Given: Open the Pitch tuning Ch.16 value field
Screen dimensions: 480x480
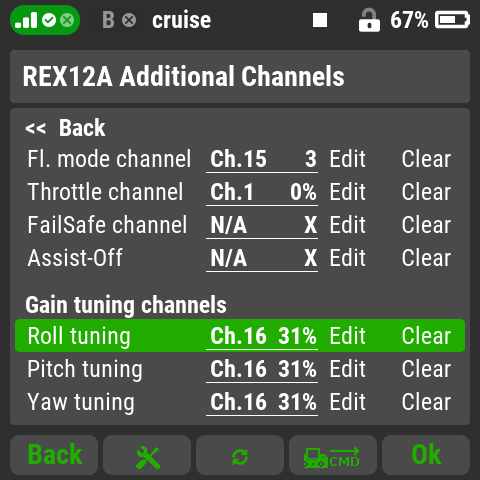Looking at the screenshot, I should (x=262, y=369).
